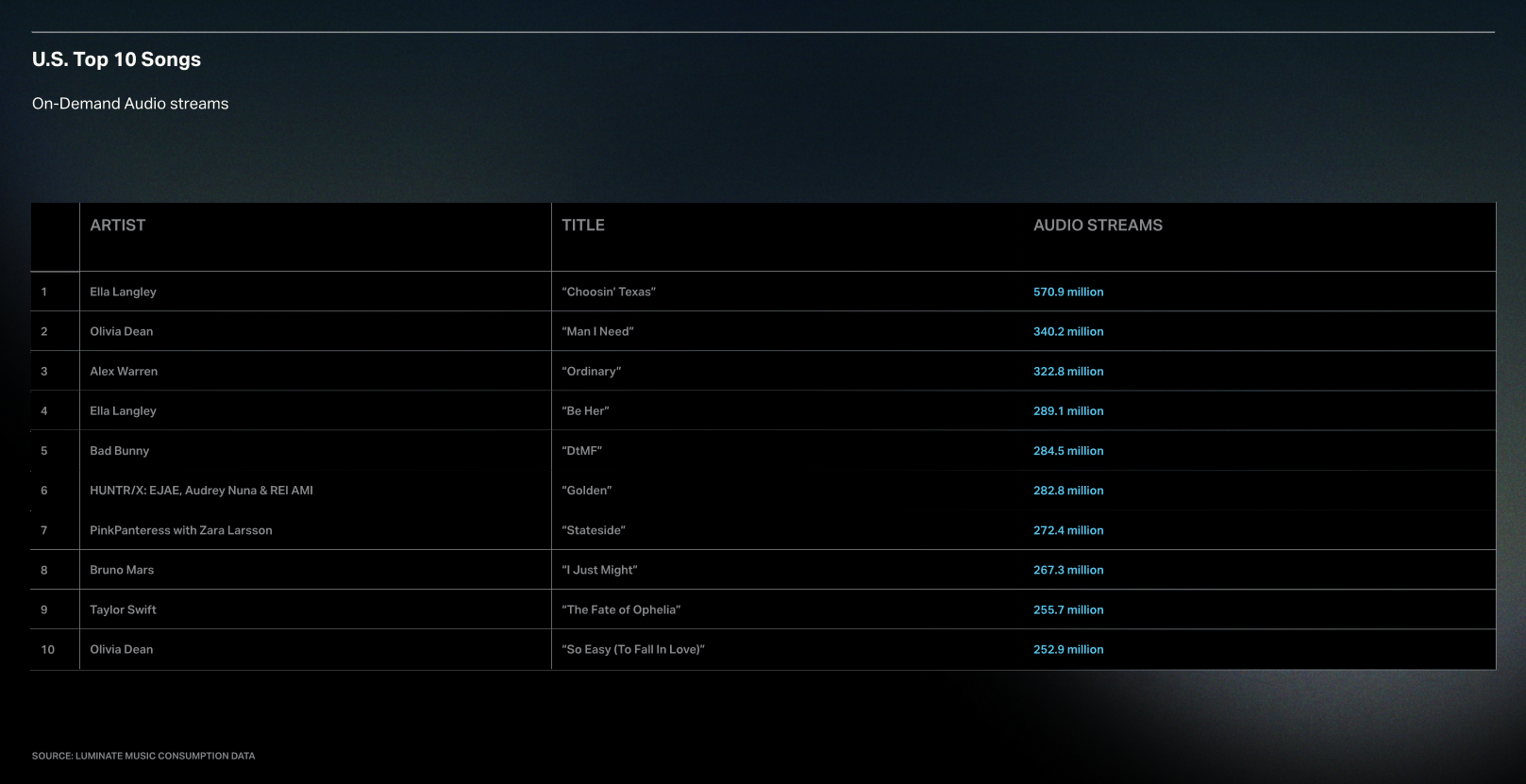Click the '267.3 million' streams value
This screenshot has height=784, width=1526.
click(1068, 570)
